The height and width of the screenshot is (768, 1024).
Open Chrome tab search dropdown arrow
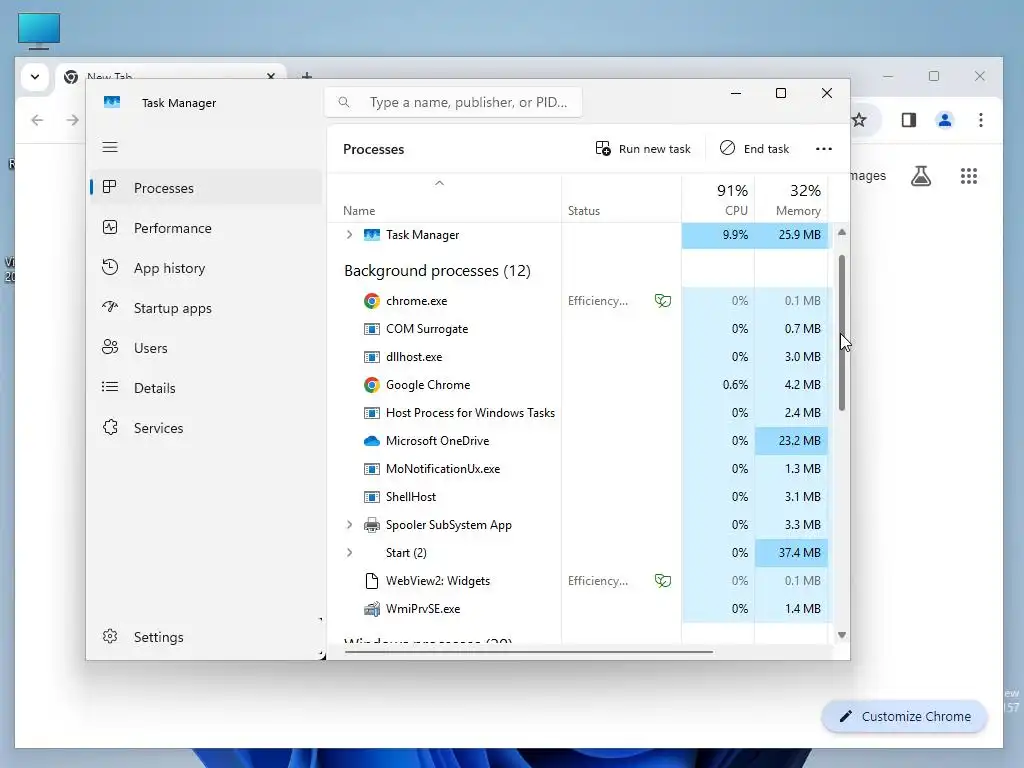[35, 76]
